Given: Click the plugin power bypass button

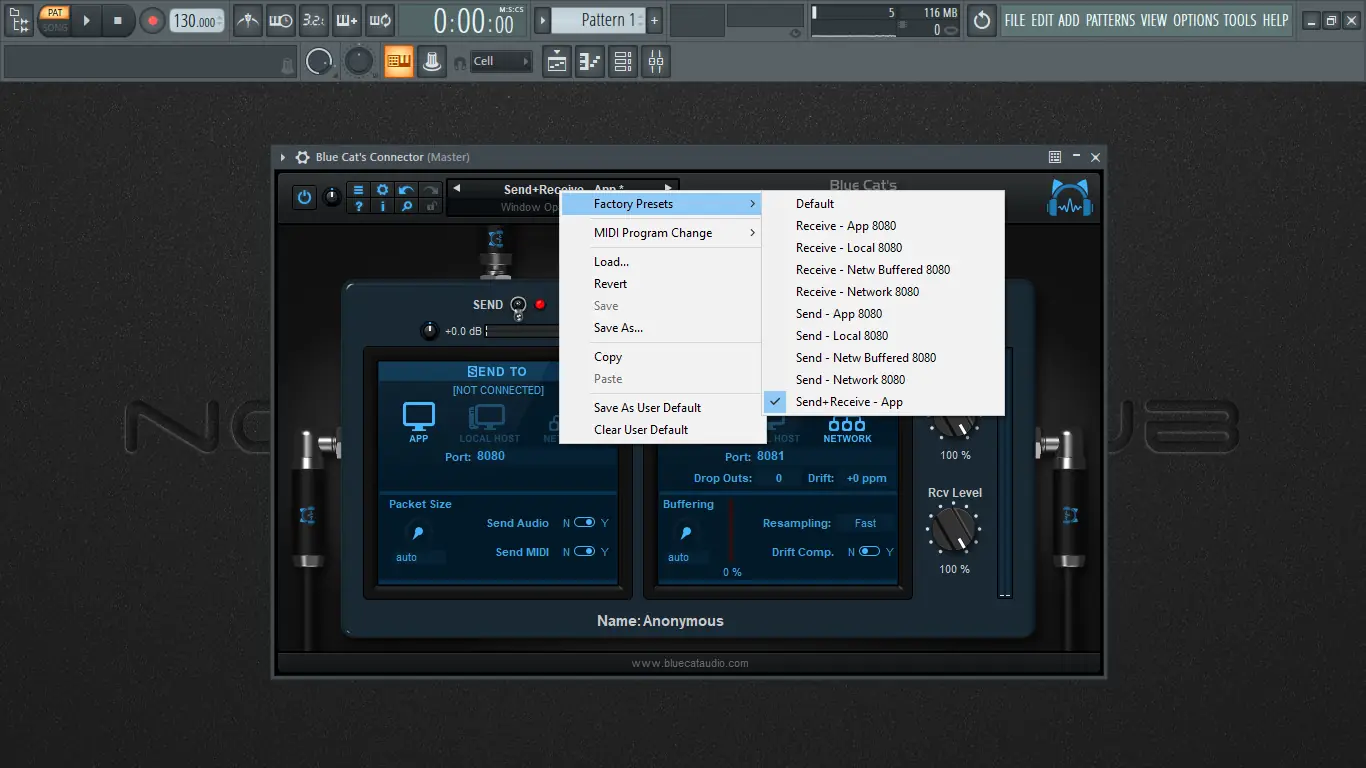Looking at the screenshot, I should click(305, 197).
